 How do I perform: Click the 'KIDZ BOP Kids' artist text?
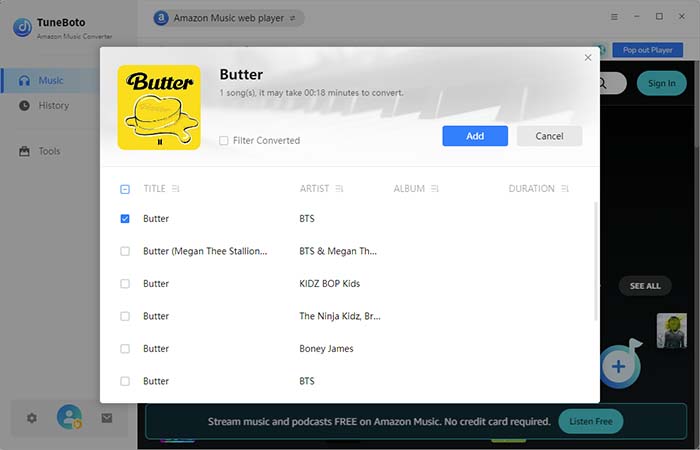[329, 283]
